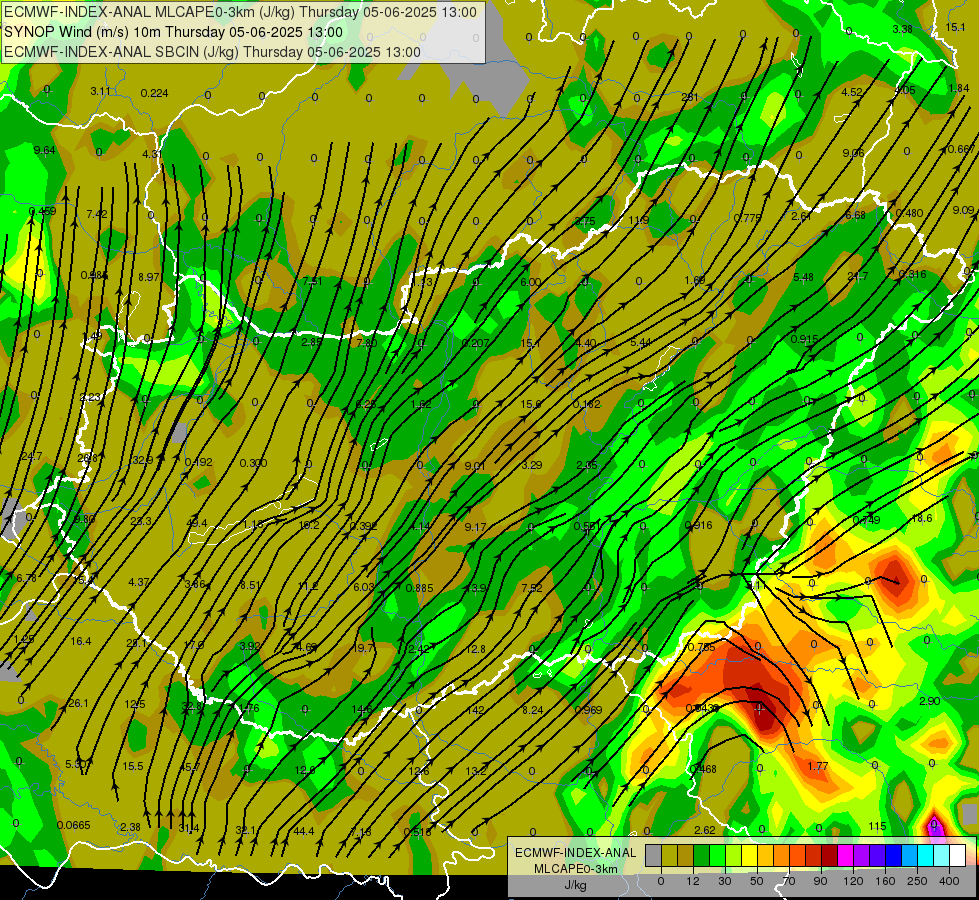Click the legend label ECMWF-INDEX-ANAL
This screenshot has height=900, width=979.
pos(576,853)
